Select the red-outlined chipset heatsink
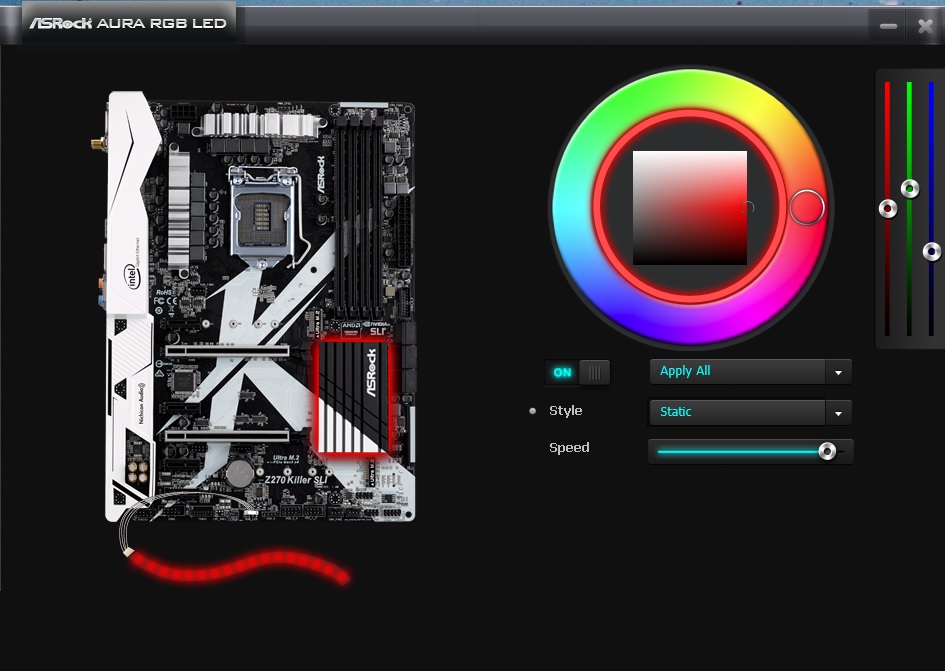This screenshot has width=945, height=671. (354, 398)
